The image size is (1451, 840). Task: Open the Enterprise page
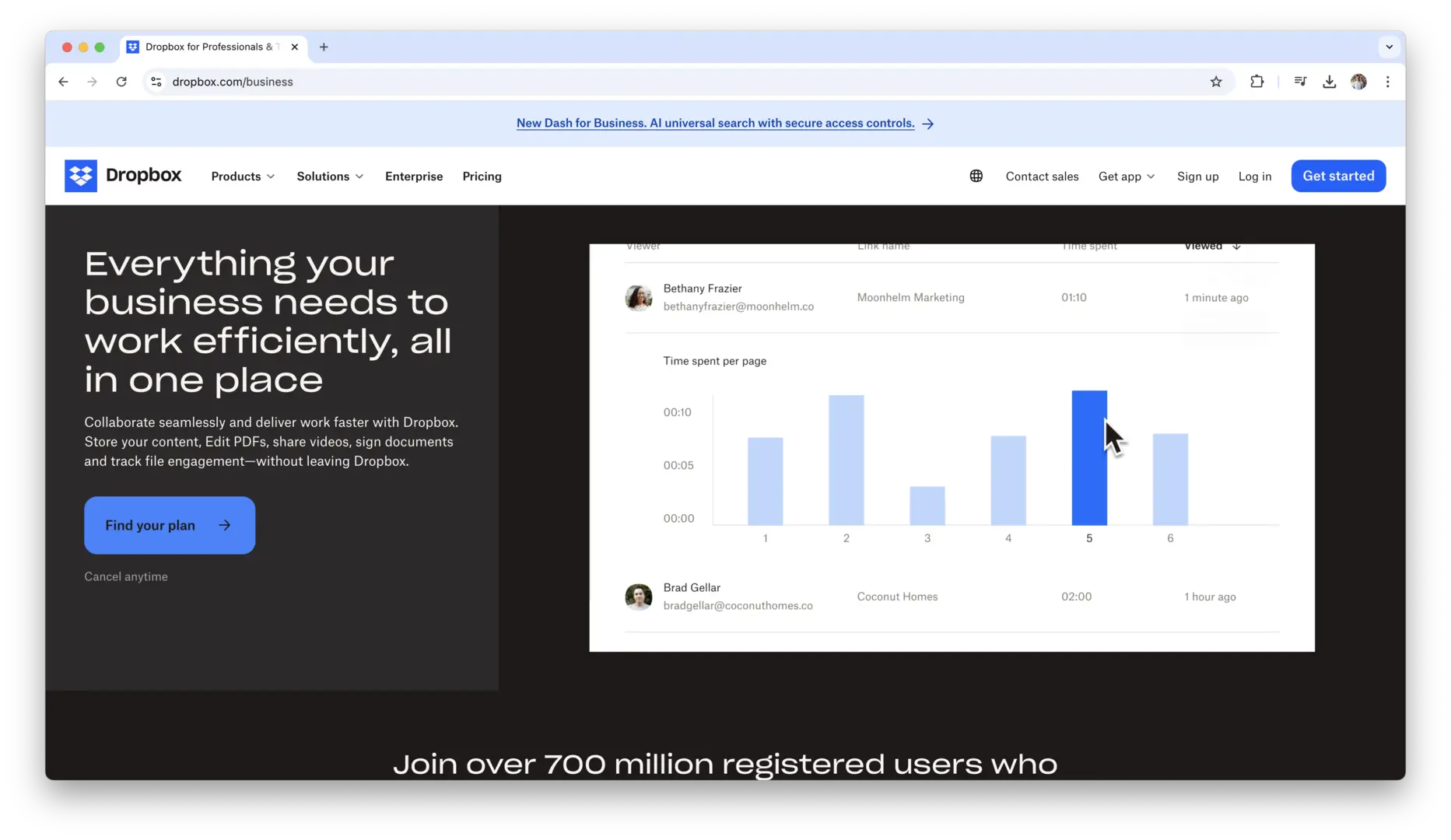click(414, 177)
